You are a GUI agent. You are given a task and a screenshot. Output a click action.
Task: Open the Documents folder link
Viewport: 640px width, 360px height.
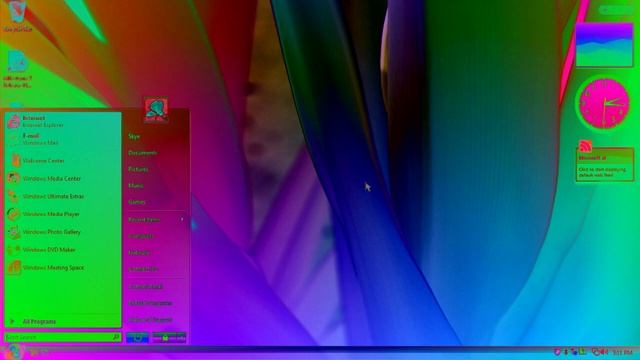pos(142,153)
